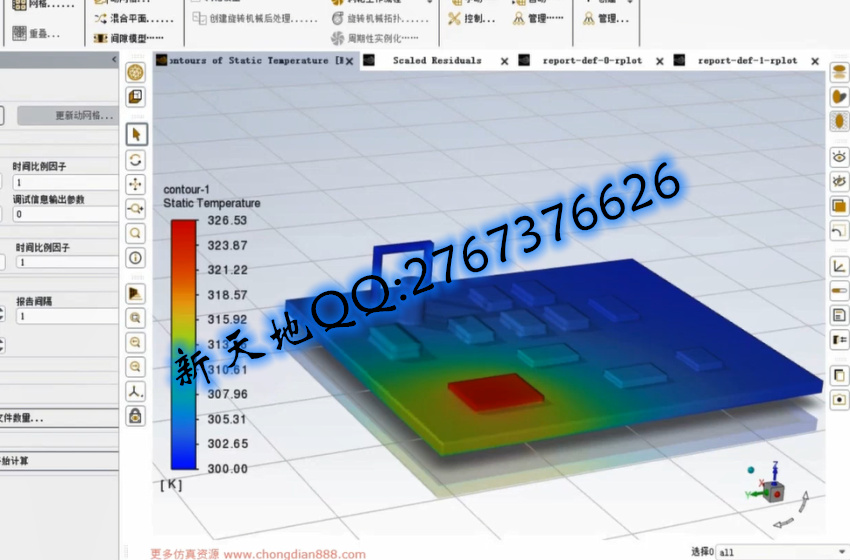Collapse the left task panel arrow
The width and height of the screenshot is (850, 560).
[x=113, y=61]
